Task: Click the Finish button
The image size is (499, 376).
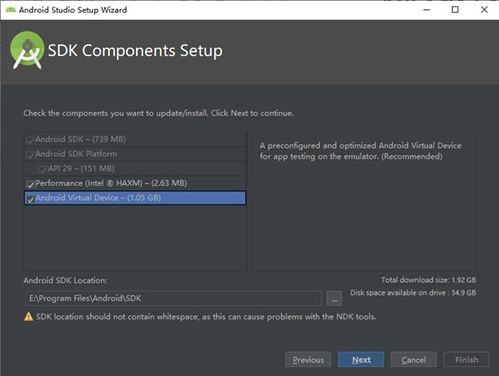Action: pyautogui.click(x=467, y=360)
